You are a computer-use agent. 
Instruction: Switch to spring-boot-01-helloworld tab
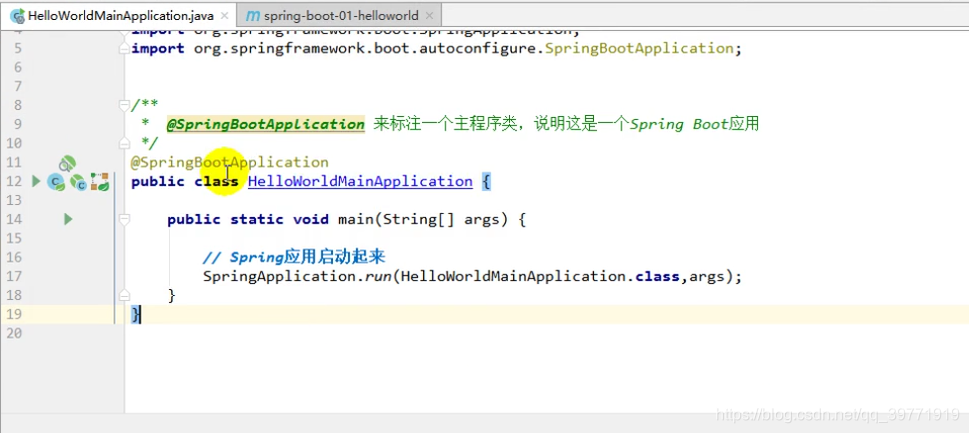click(339, 15)
